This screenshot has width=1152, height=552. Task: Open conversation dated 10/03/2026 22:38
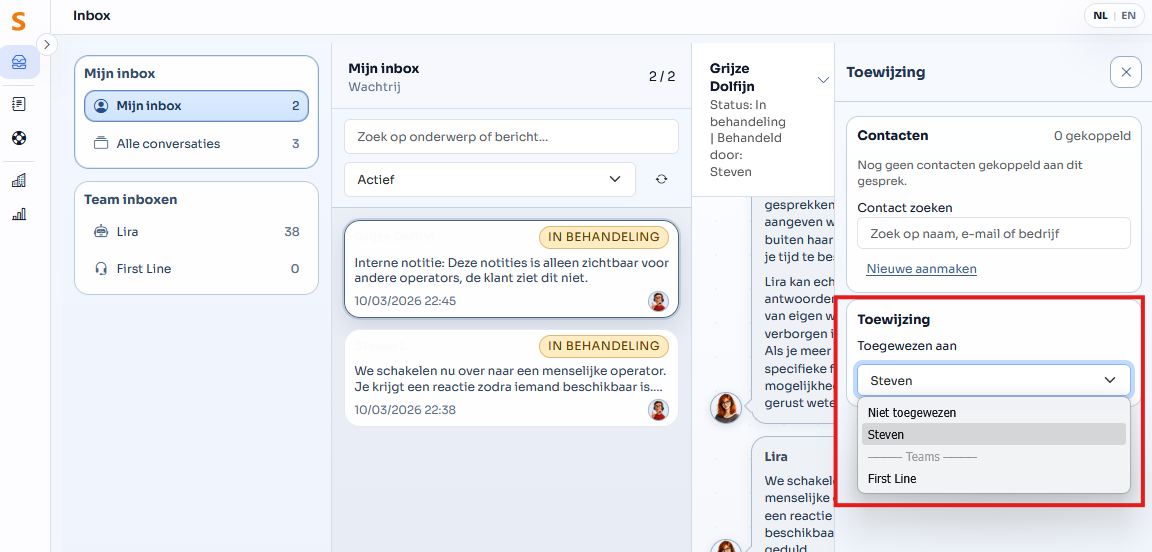pos(511,378)
